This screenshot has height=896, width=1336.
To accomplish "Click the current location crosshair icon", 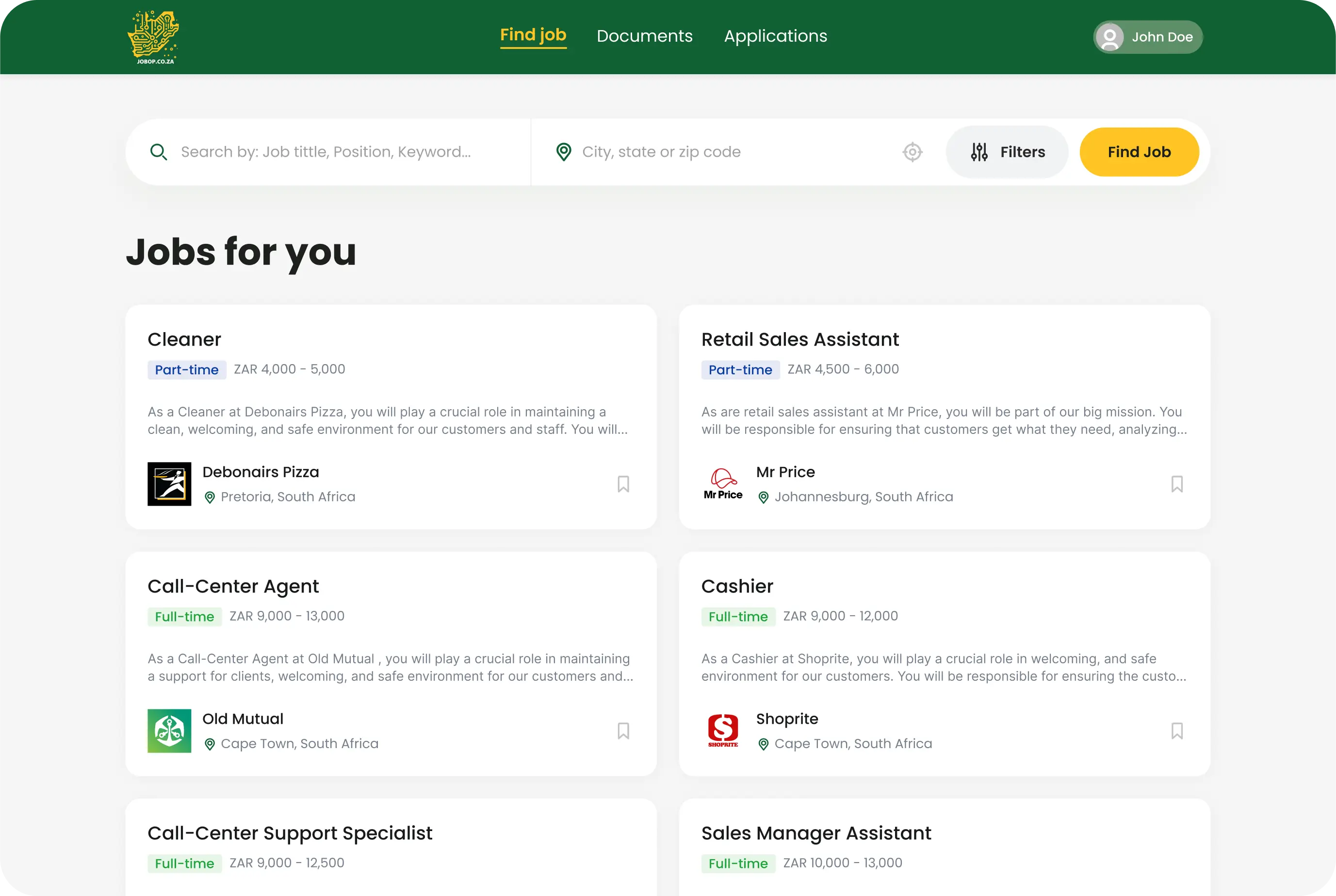I will point(912,152).
